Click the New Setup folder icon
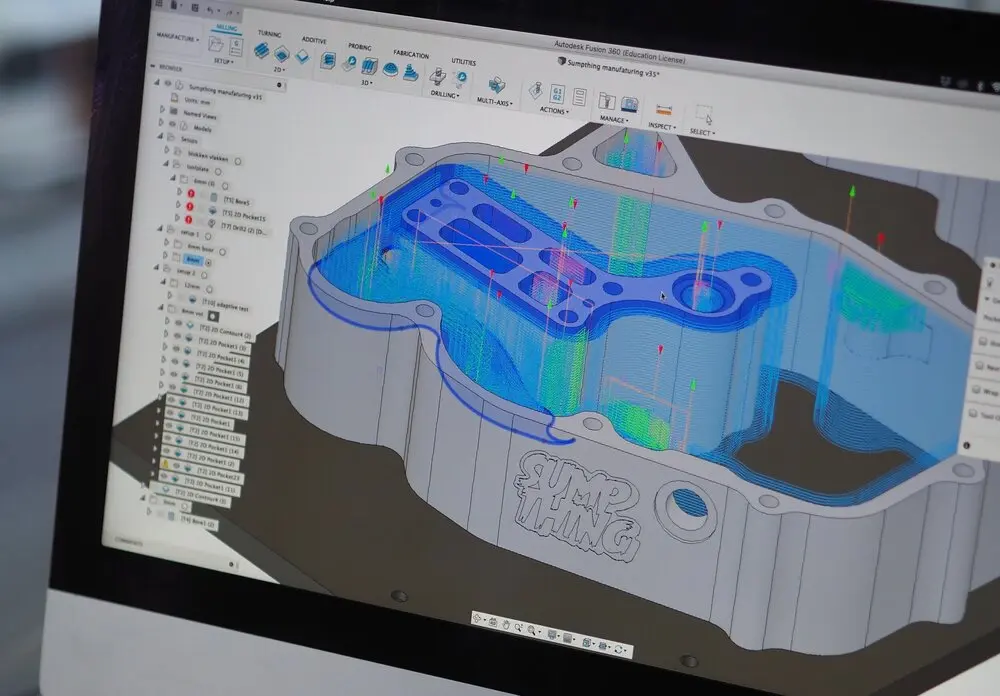Screen dimensions: 1000x696 pos(216,44)
